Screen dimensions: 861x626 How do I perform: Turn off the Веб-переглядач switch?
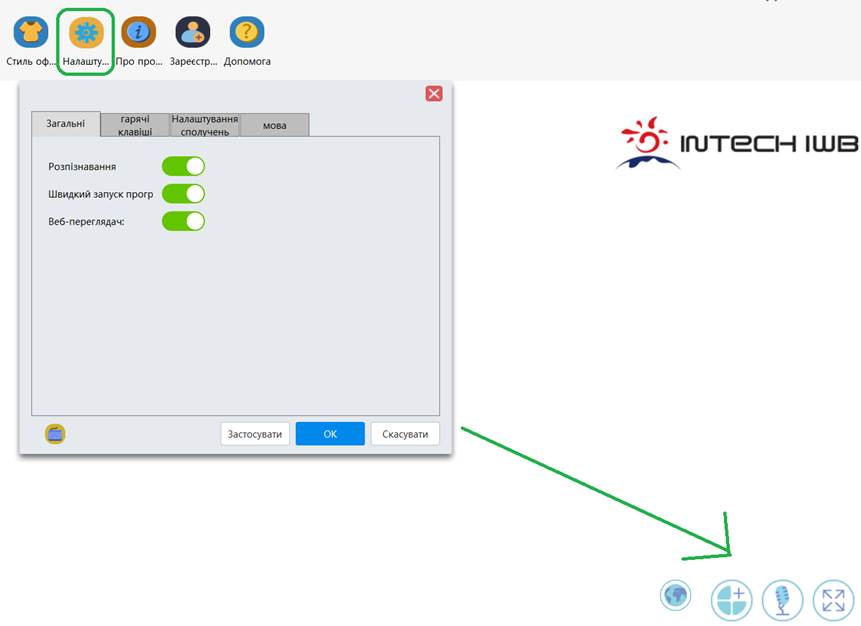183,220
